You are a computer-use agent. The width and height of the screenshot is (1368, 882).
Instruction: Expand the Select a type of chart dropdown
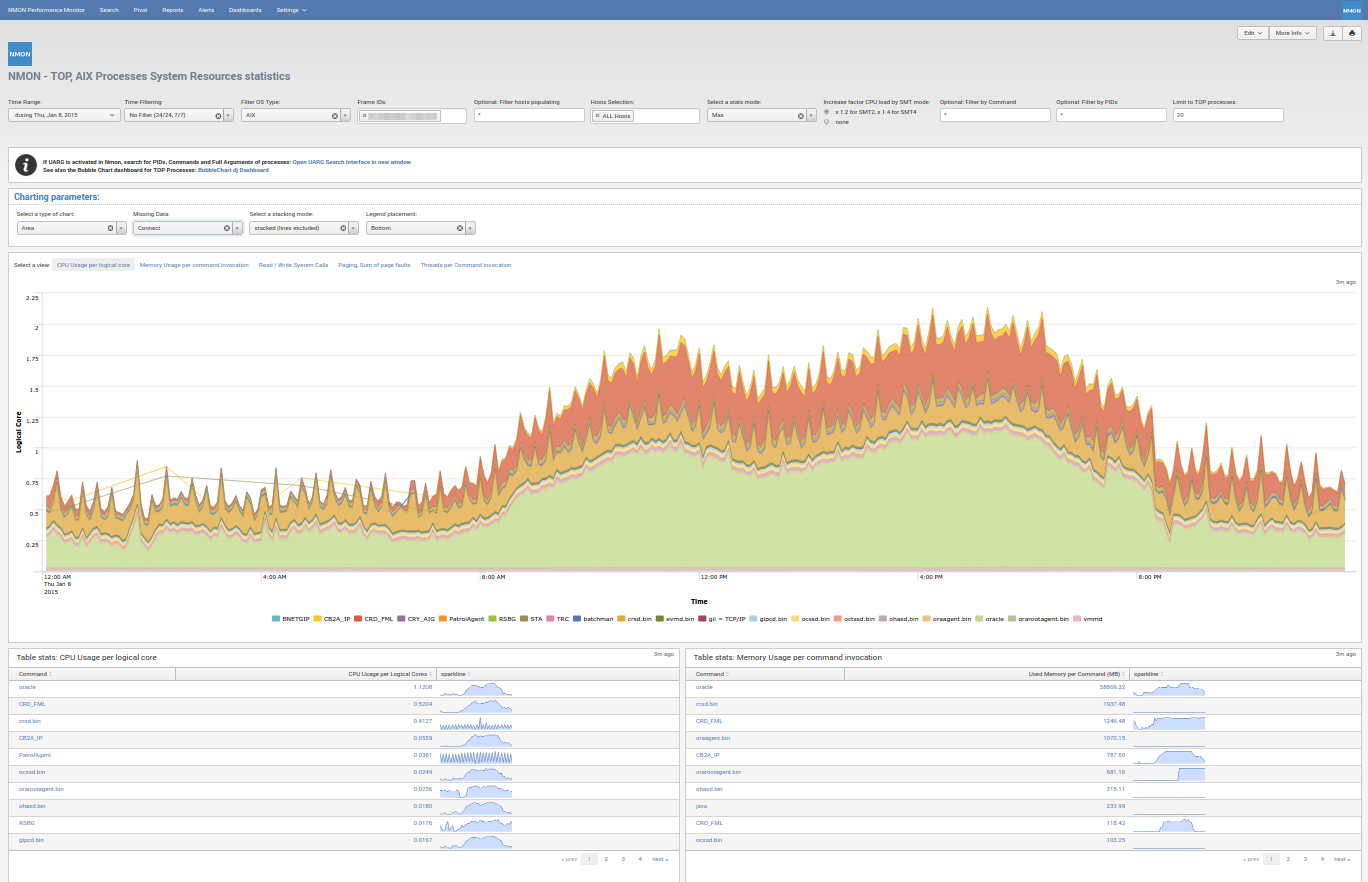tap(121, 228)
